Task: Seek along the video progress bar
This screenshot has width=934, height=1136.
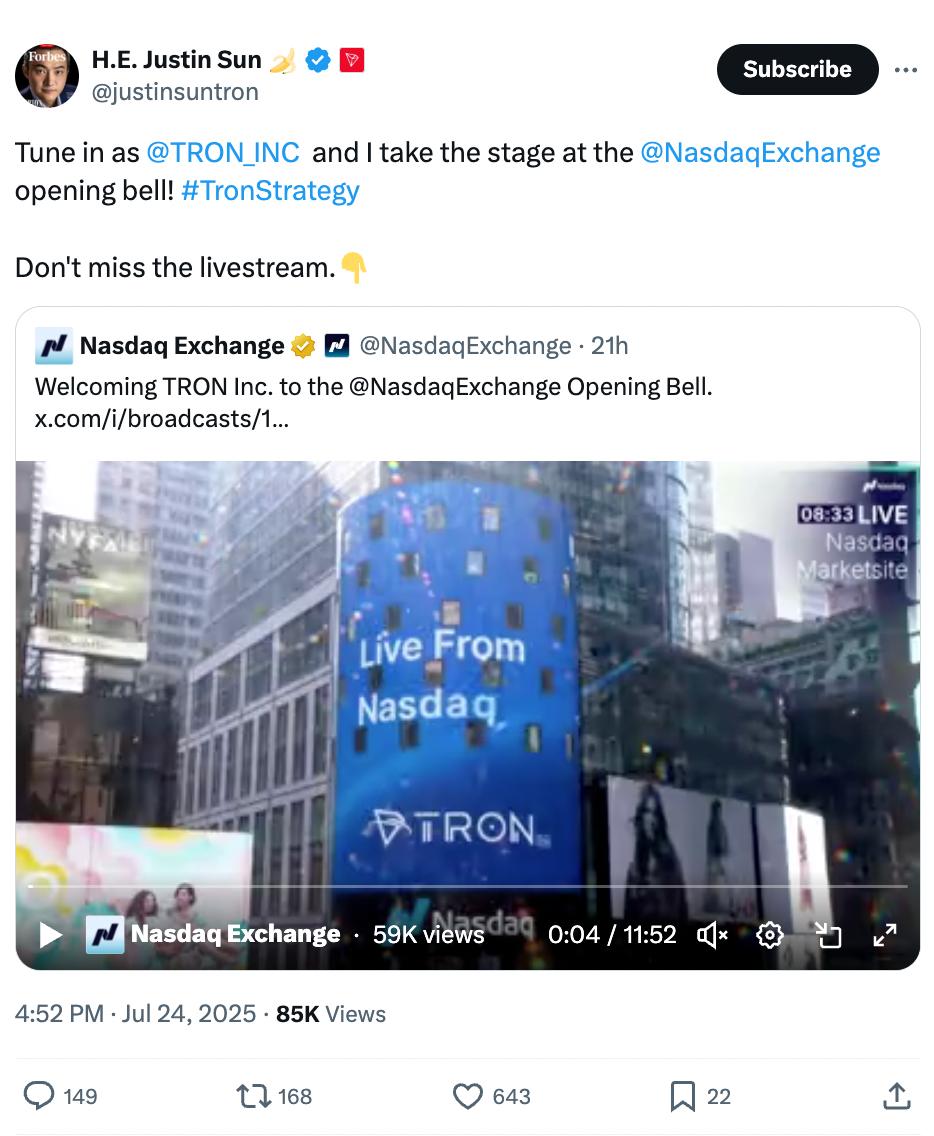Action: pyautogui.click(x=467, y=885)
